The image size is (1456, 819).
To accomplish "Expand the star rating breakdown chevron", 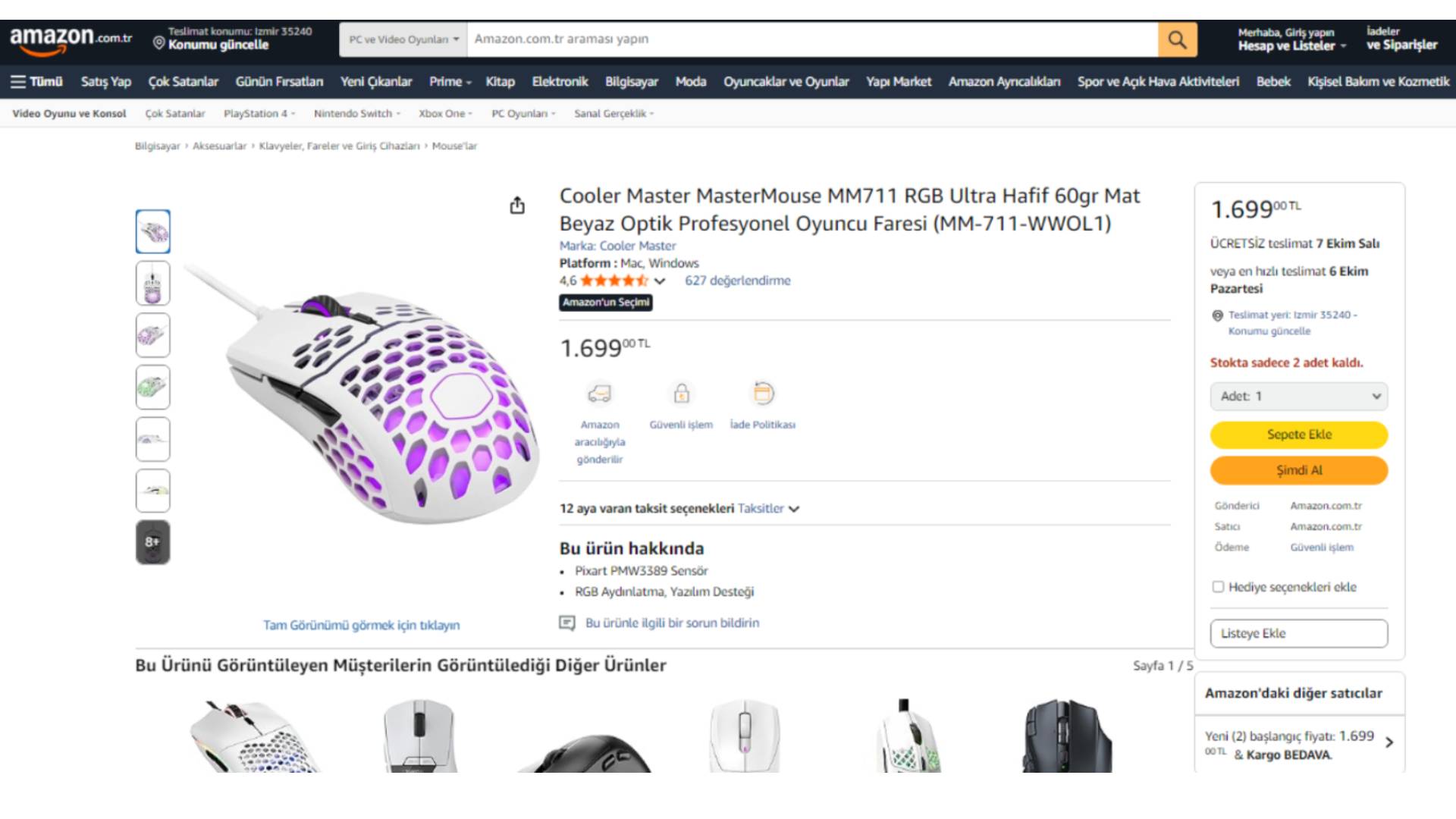I will tap(660, 281).
